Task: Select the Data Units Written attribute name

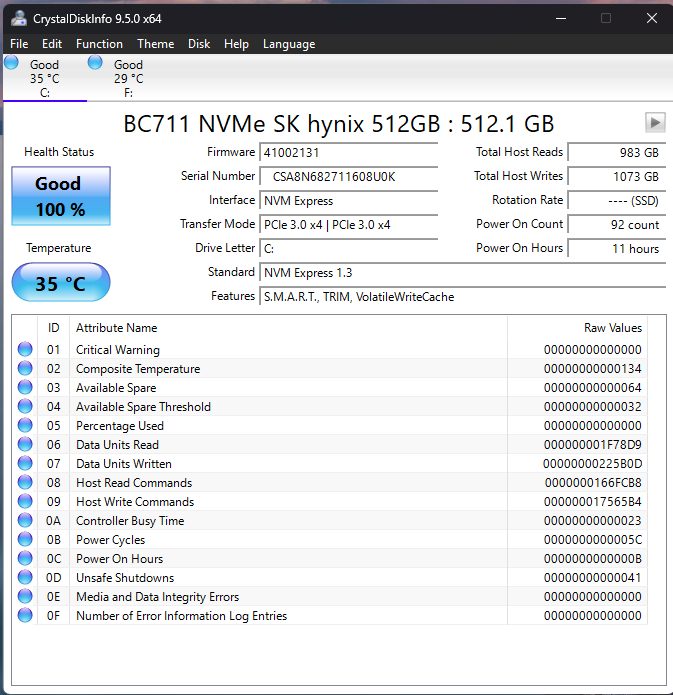Action: [124, 464]
